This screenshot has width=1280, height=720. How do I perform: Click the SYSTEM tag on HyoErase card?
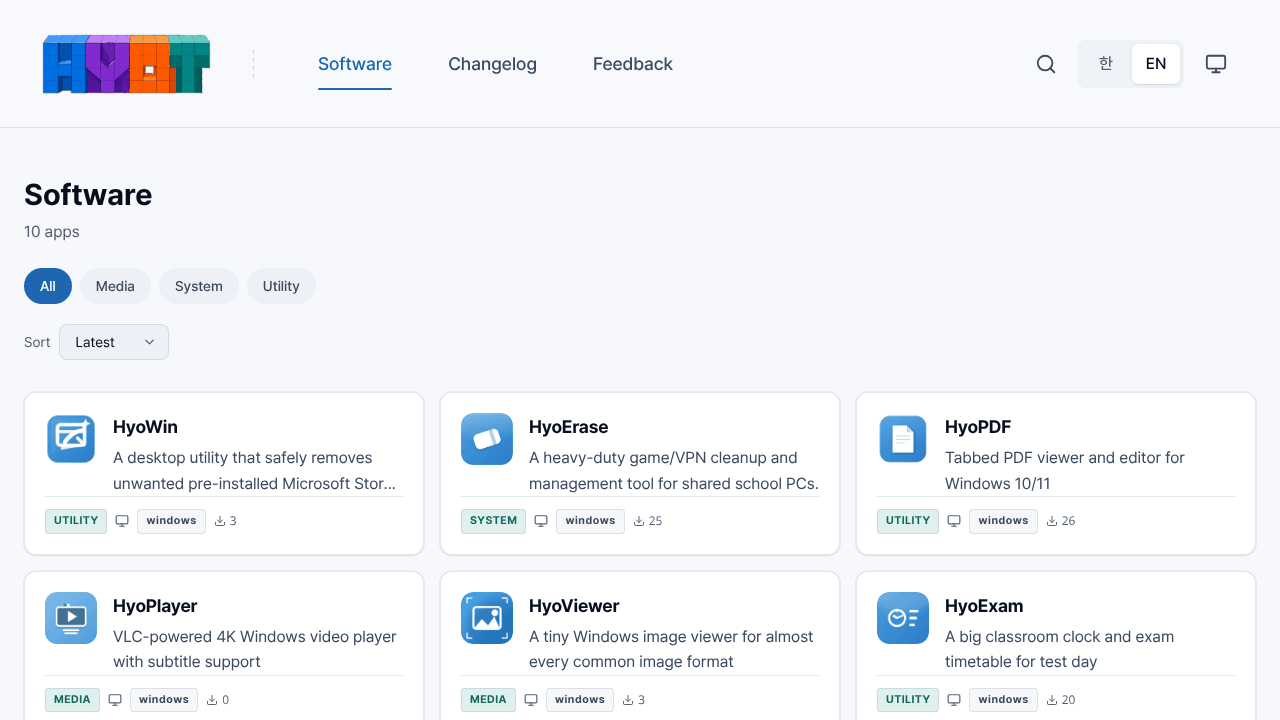(493, 521)
